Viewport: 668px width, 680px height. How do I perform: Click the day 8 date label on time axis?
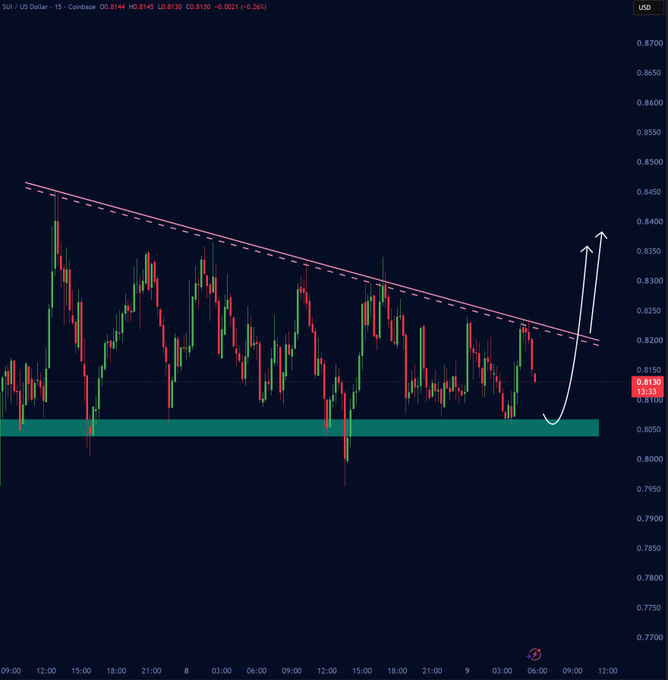coord(186,671)
